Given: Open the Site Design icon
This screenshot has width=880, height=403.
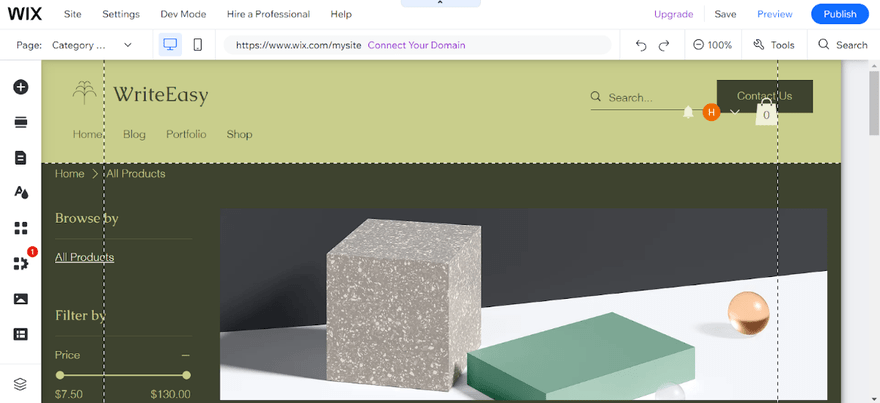Looking at the screenshot, I should [21, 193].
